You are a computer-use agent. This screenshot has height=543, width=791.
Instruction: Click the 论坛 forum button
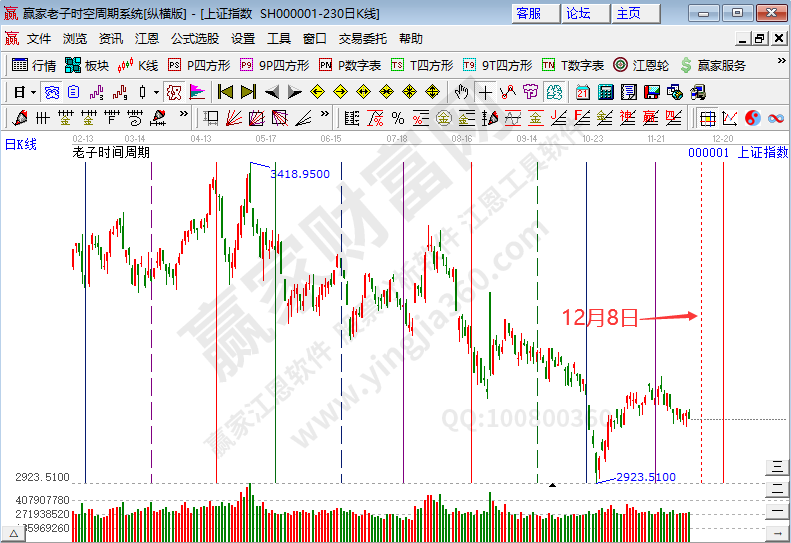[579, 13]
